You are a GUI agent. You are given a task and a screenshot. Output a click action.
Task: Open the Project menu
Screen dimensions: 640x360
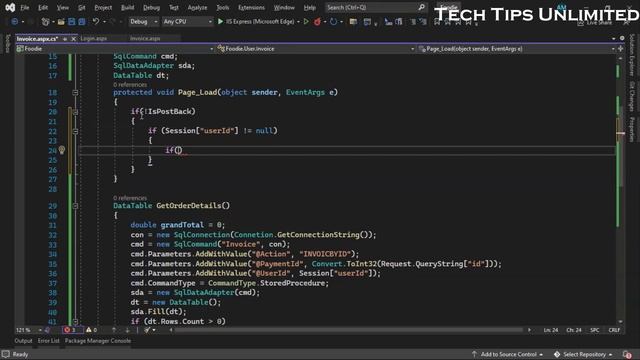(103, 7)
